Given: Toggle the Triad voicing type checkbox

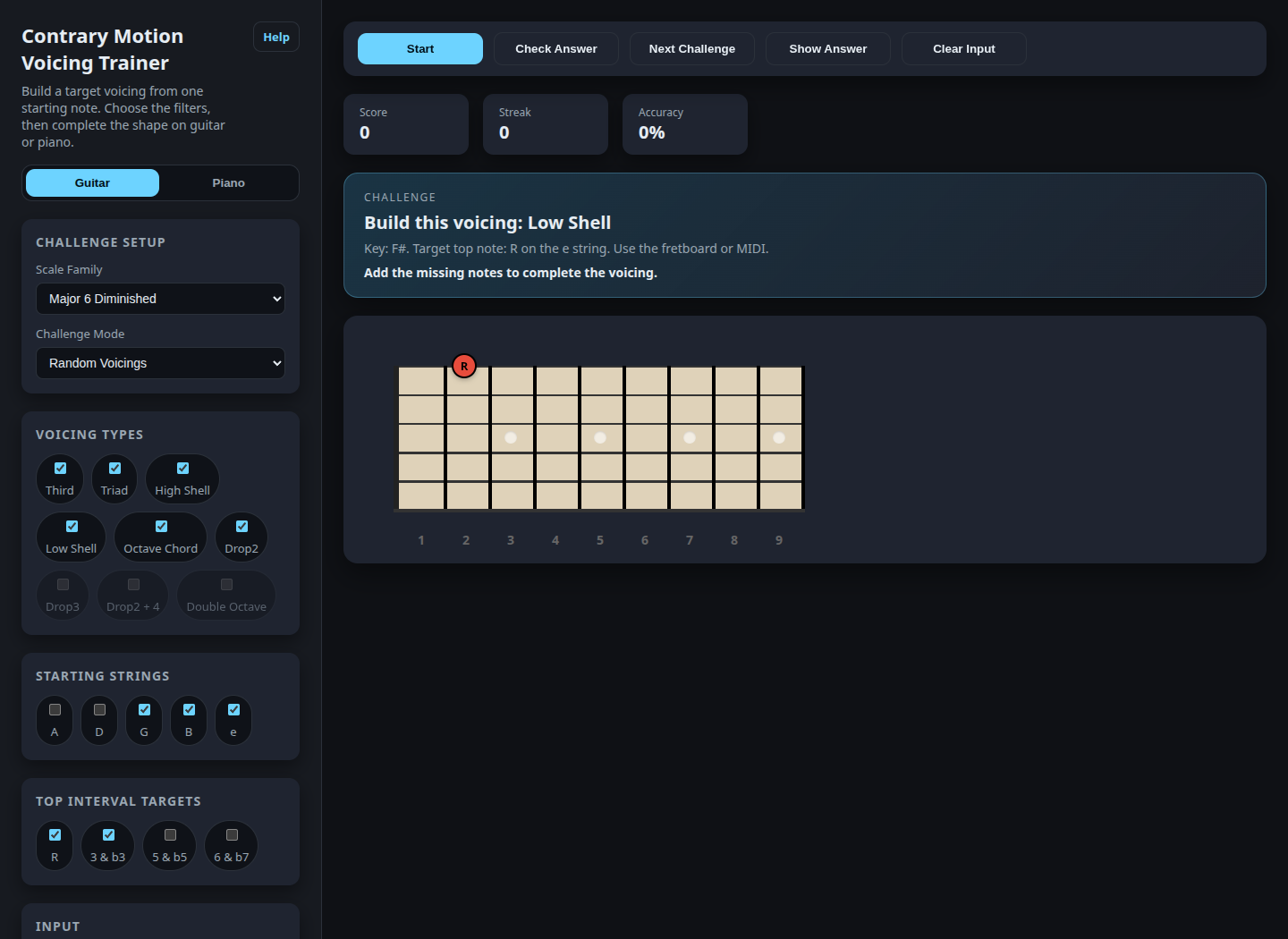Looking at the screenshot, I should pos(114,468).
